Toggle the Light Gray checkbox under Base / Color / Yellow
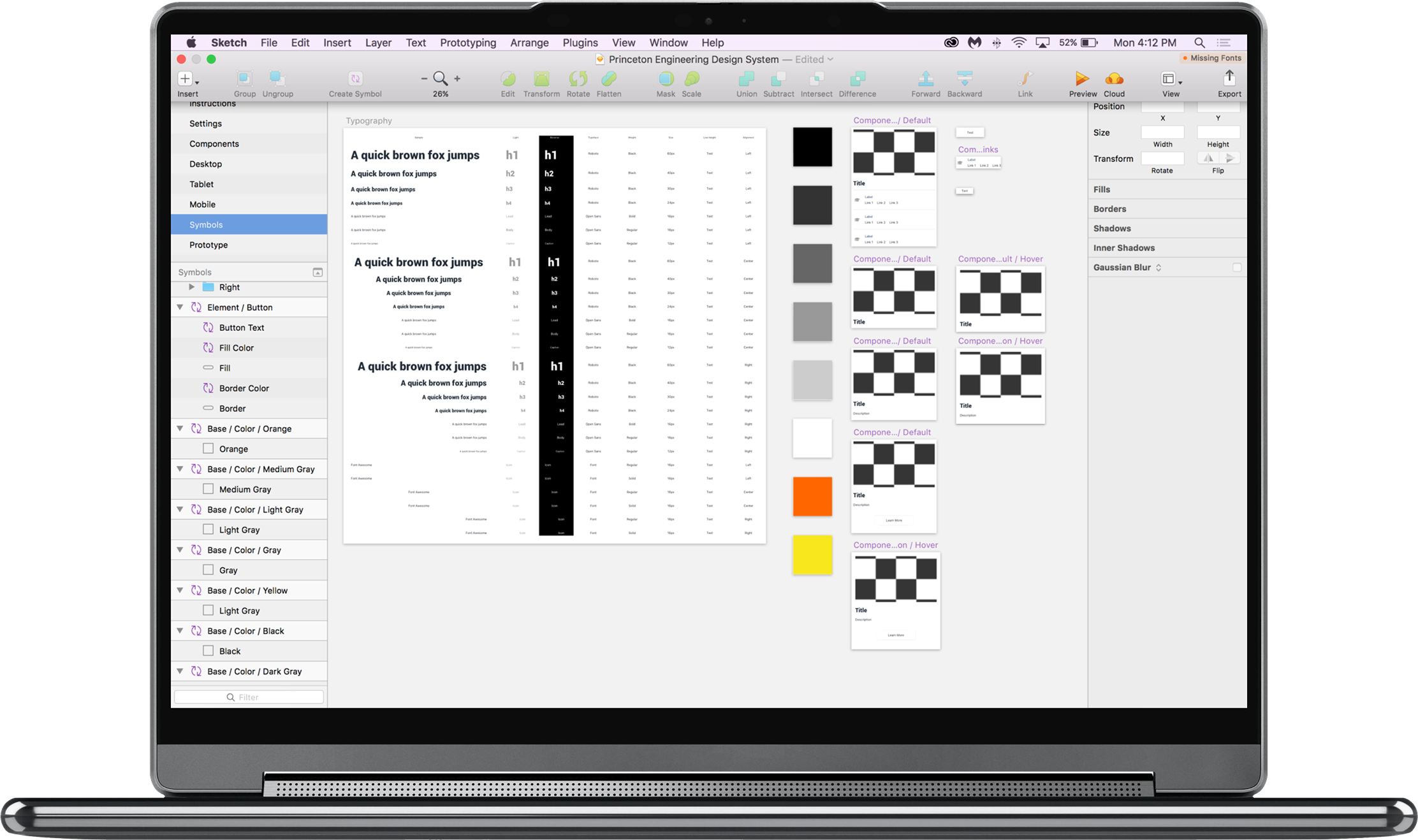The height and width of the screenshot is (840, 1418). pyautogui.click(x=208, y=611)
